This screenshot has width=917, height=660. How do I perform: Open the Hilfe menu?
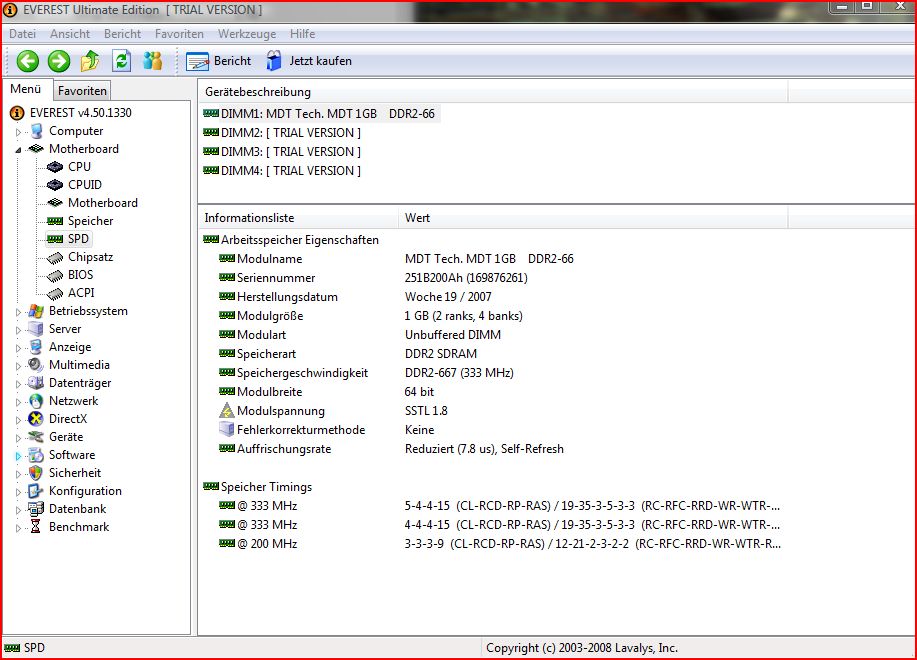302,34
